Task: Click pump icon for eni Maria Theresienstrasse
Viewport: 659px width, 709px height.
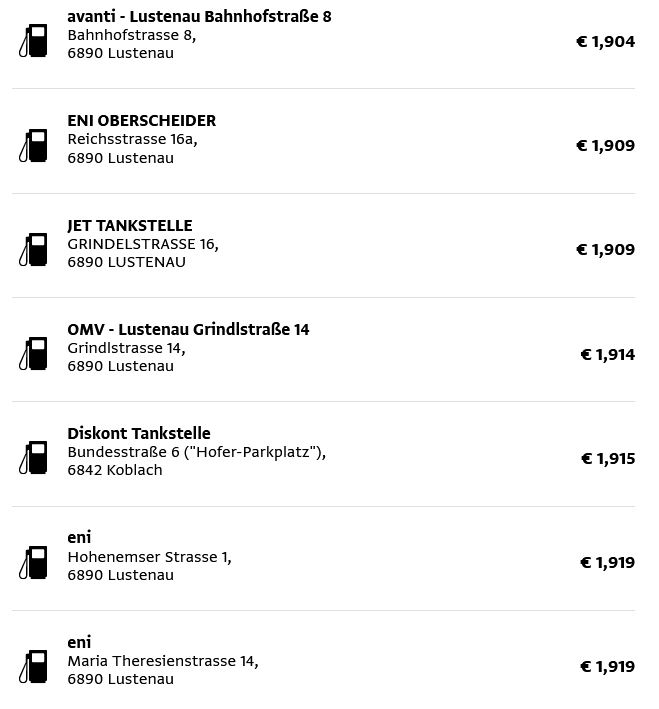Action: point(35,667)
